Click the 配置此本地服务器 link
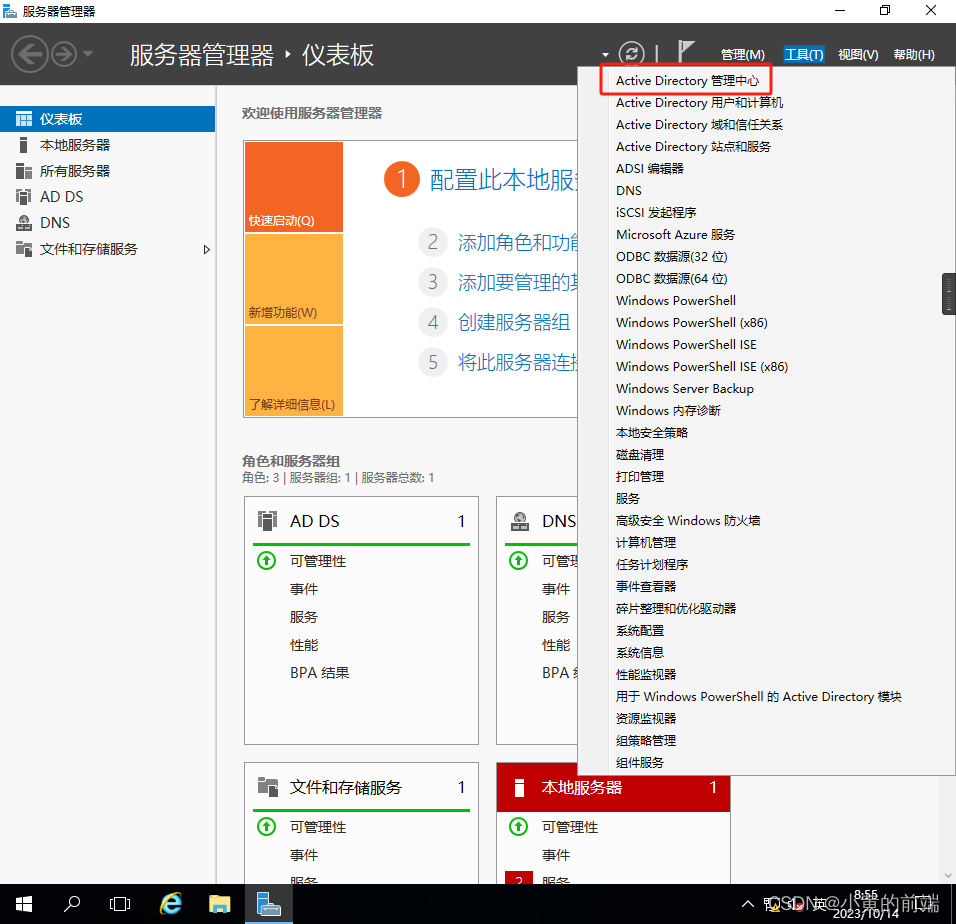This screenshot has height=924, width=956. point(503,180)
